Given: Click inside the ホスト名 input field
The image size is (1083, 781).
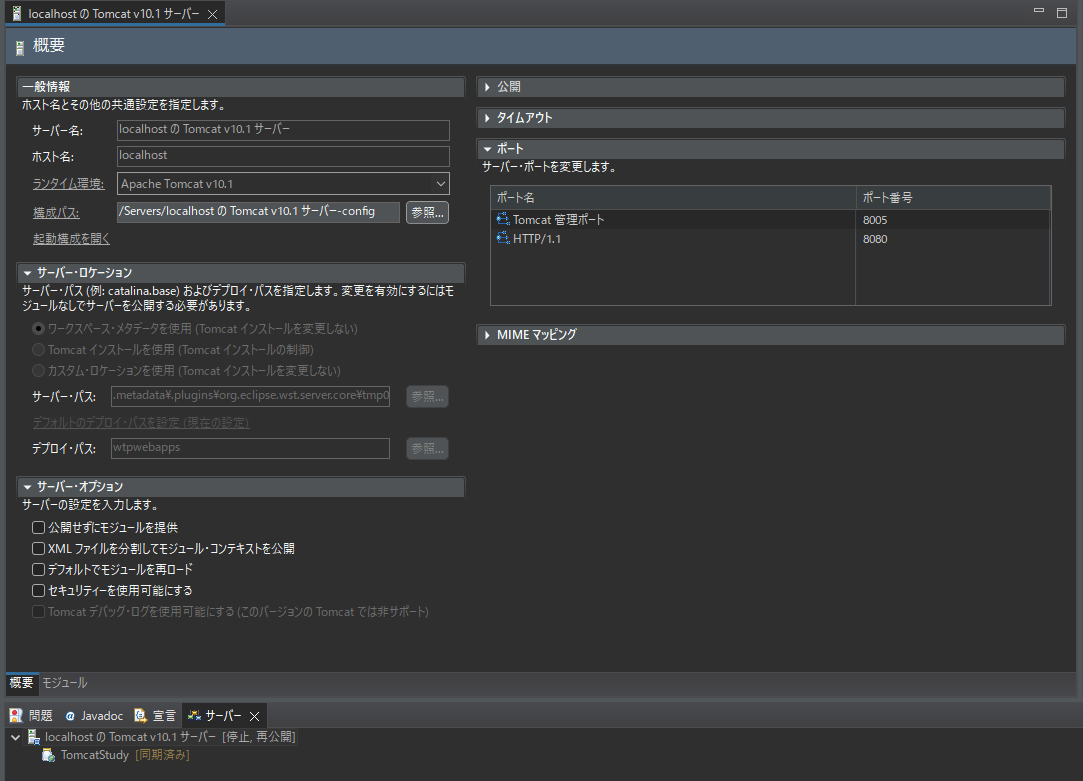Looking at the screenshot, I should [x=282, y=157].
